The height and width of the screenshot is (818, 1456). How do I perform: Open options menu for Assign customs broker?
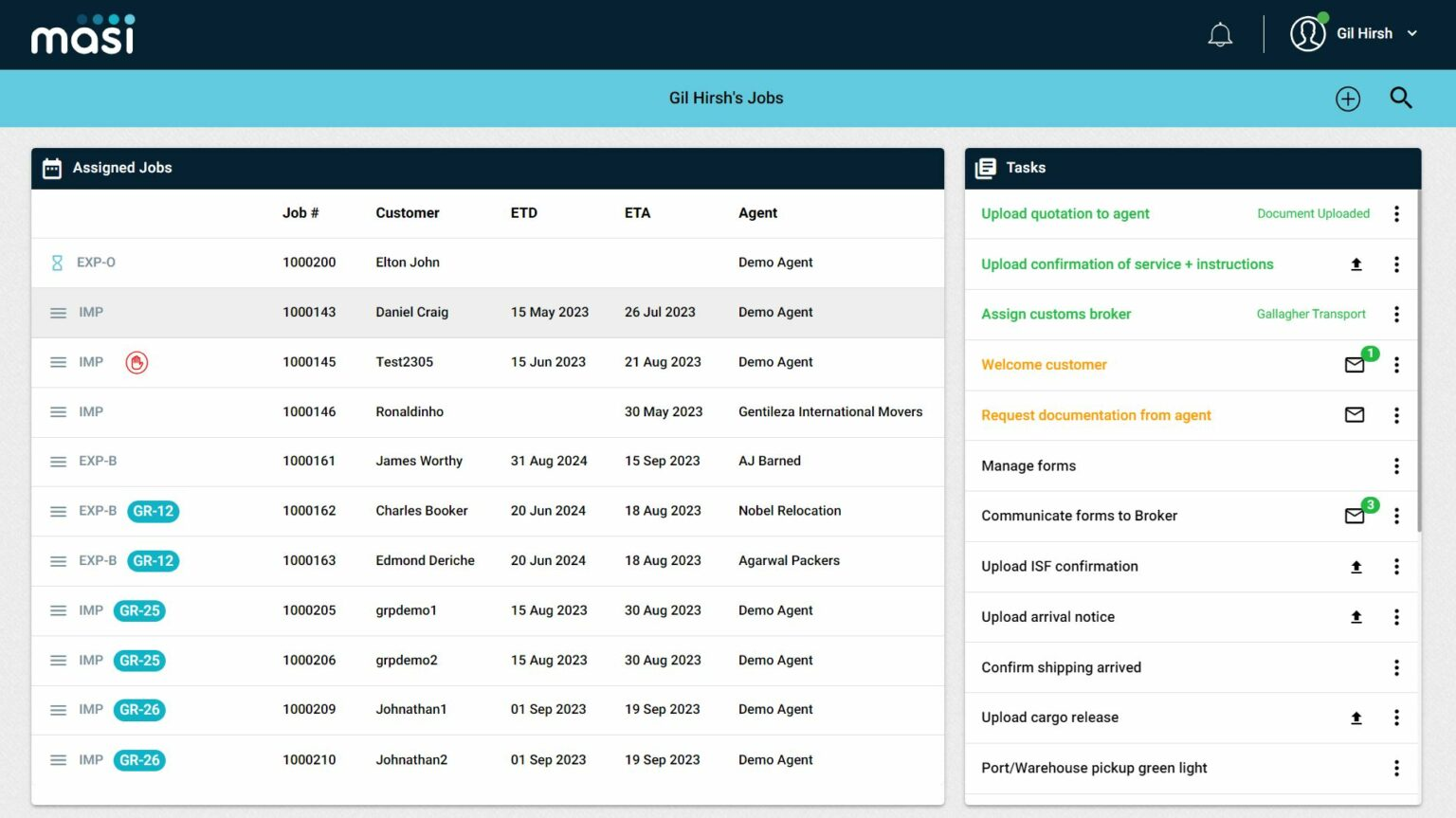[x=1396, y=315]
